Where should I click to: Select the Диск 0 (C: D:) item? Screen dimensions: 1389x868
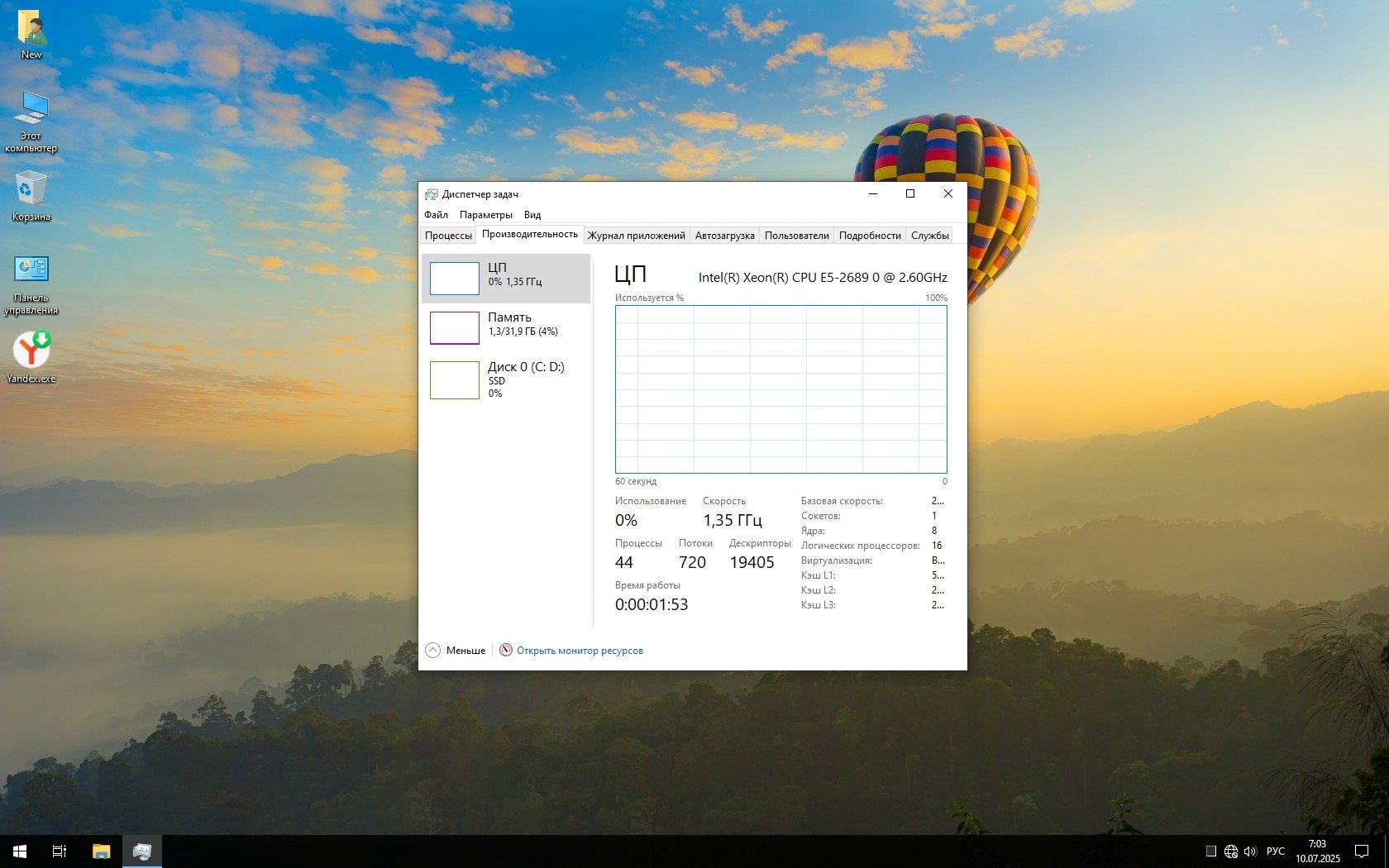[x=506, y=379]
